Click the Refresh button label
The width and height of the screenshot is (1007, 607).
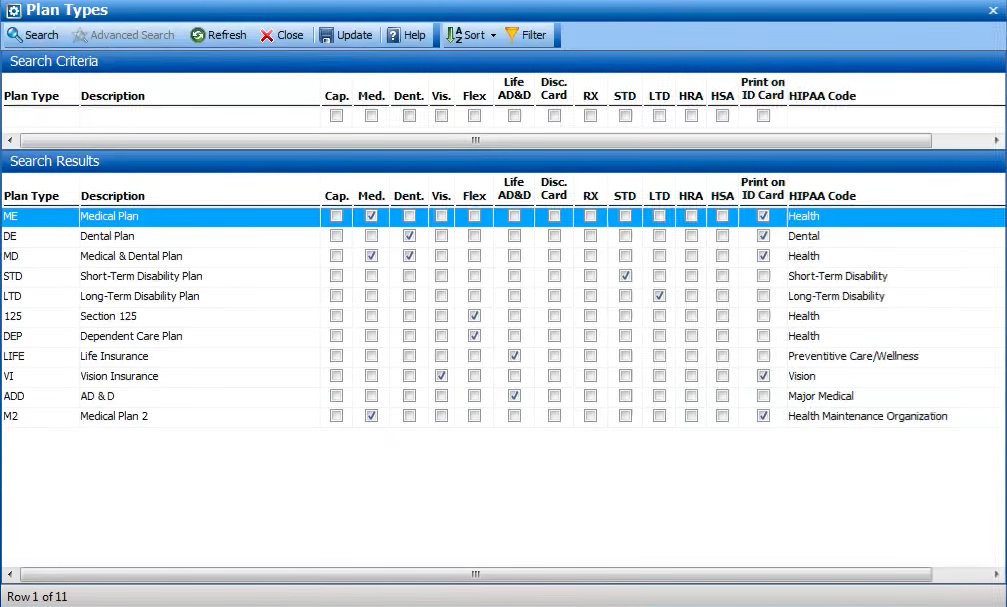coord(227,35)
